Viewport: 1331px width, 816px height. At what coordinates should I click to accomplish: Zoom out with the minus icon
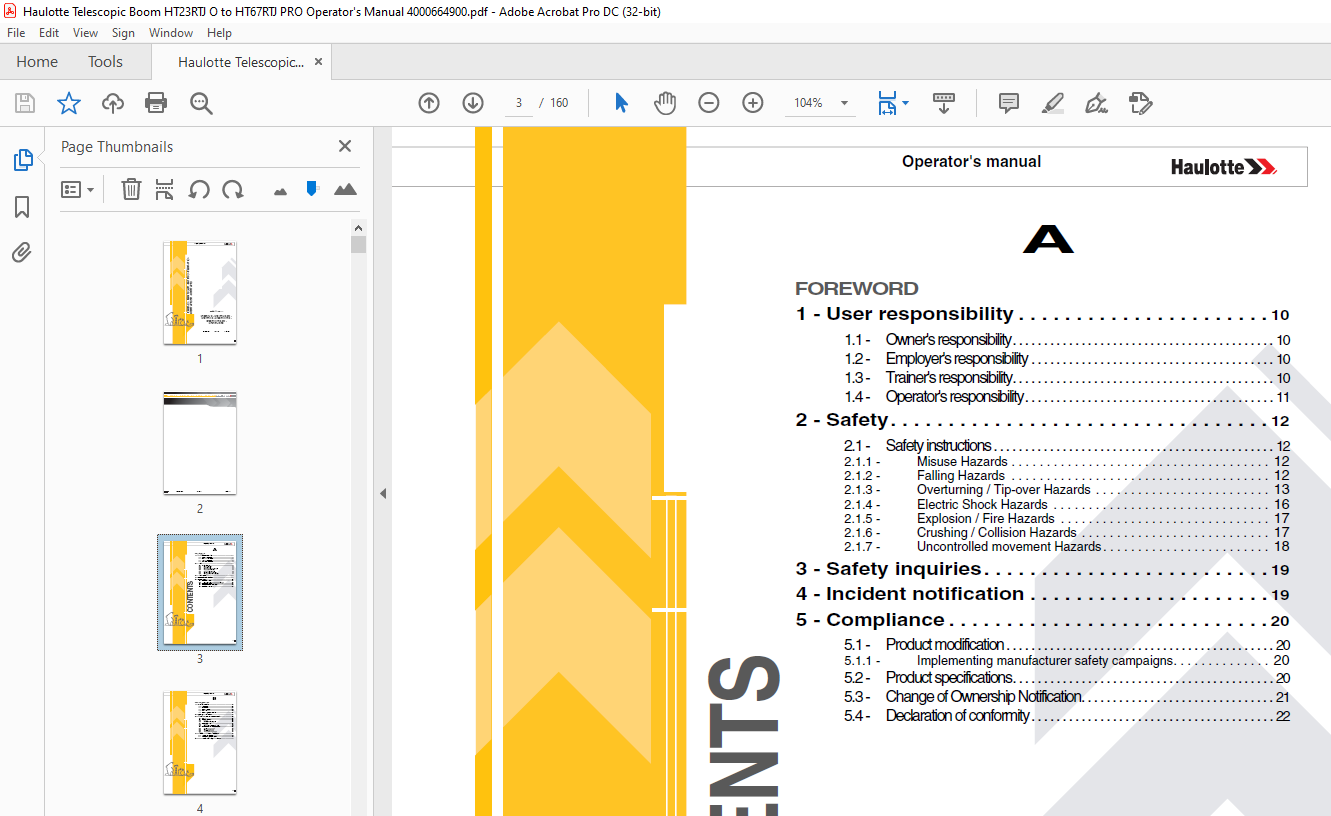coord(709,103)
